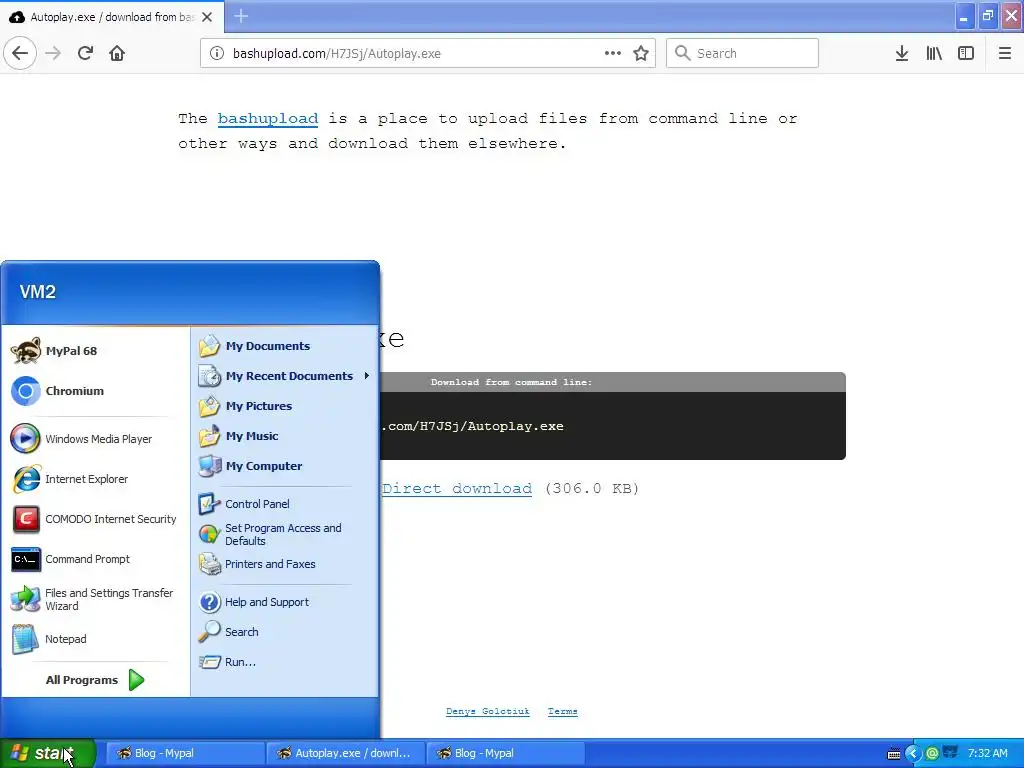Click the forward navigation arrow
Viewport: 1024px width, 768px height.
tap(54, 53)
